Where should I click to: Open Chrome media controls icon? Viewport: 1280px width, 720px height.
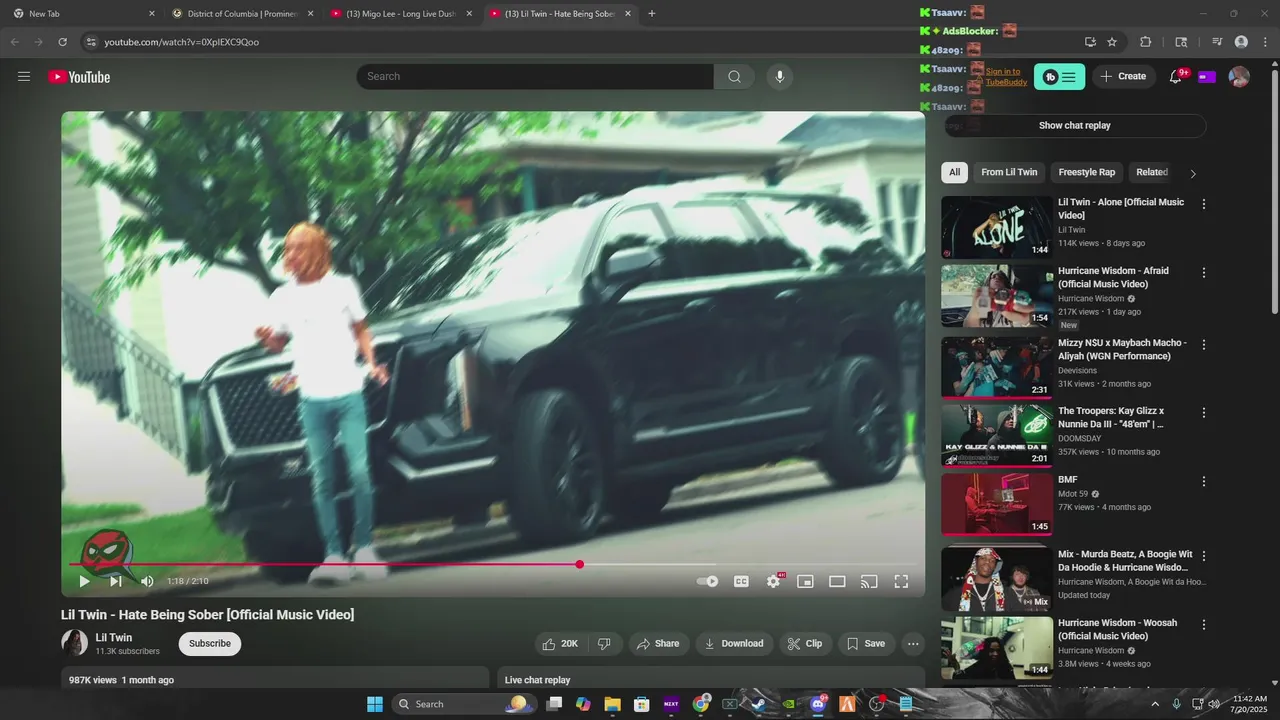[x=1217, y=42]
